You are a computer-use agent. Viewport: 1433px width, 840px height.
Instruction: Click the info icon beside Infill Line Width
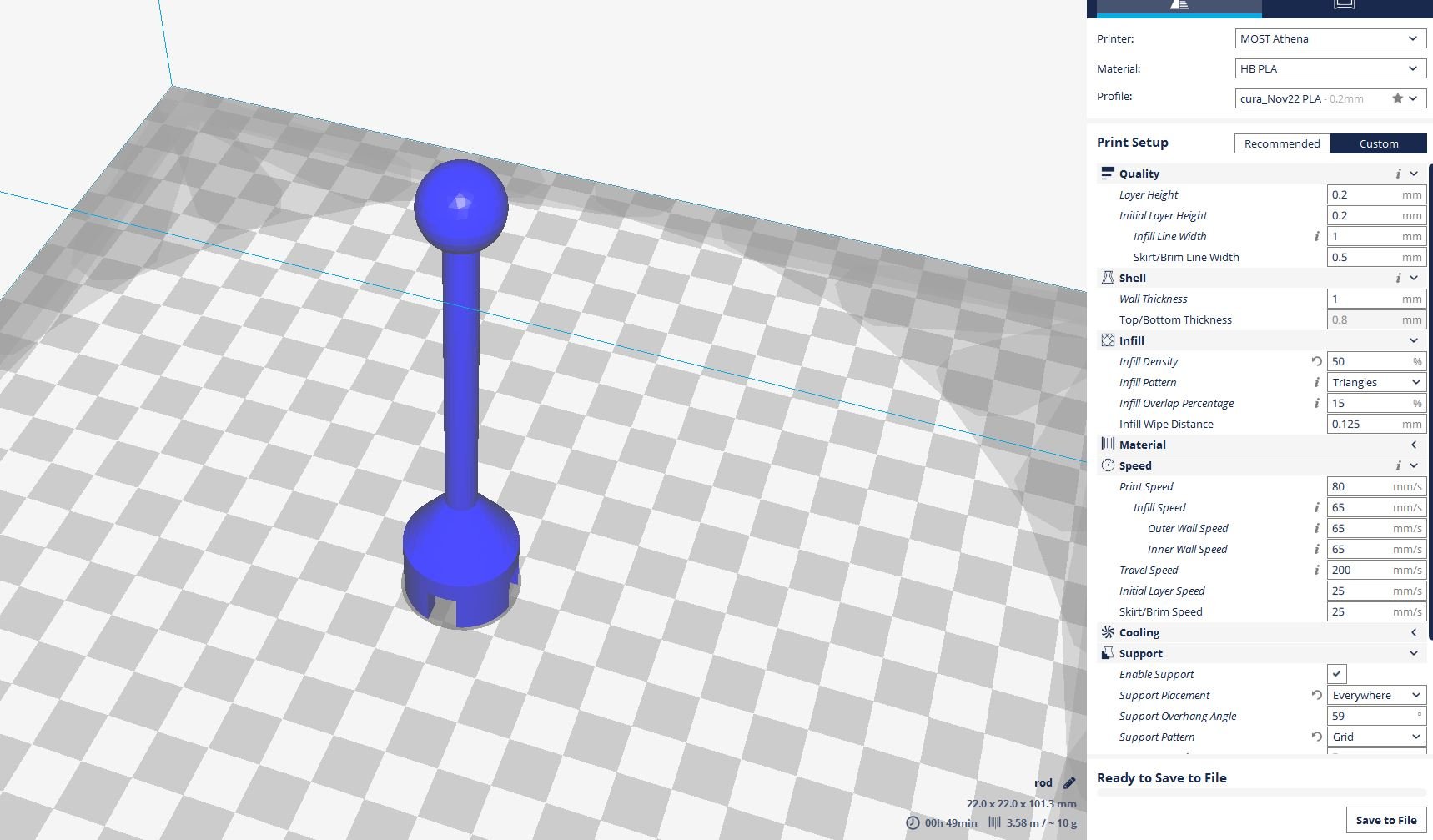pyautogui.click(x=1316, y=236)
